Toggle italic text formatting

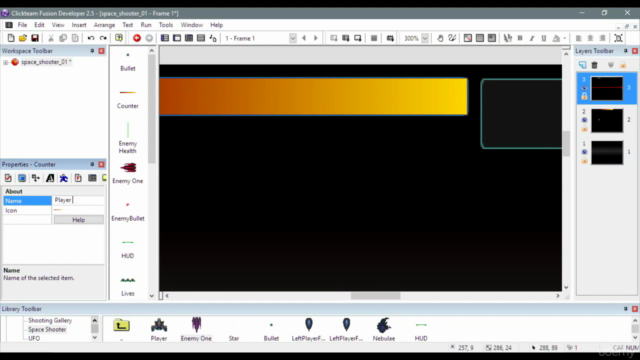pos(532,38)
